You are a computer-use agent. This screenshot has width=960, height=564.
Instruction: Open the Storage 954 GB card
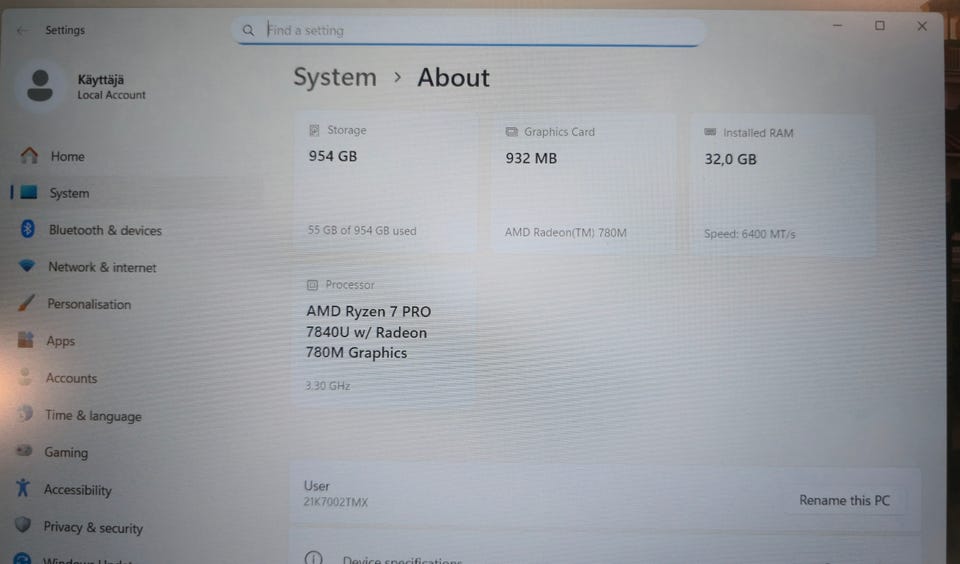click(x=385, y=181)
